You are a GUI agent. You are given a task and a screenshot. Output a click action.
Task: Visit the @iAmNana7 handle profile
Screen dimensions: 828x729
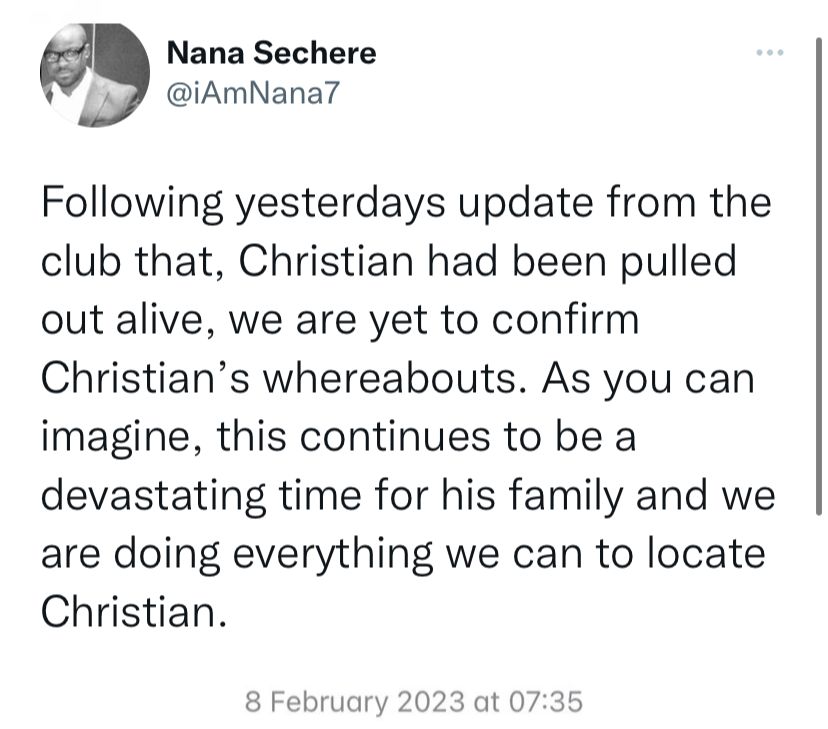coord(252,93)
